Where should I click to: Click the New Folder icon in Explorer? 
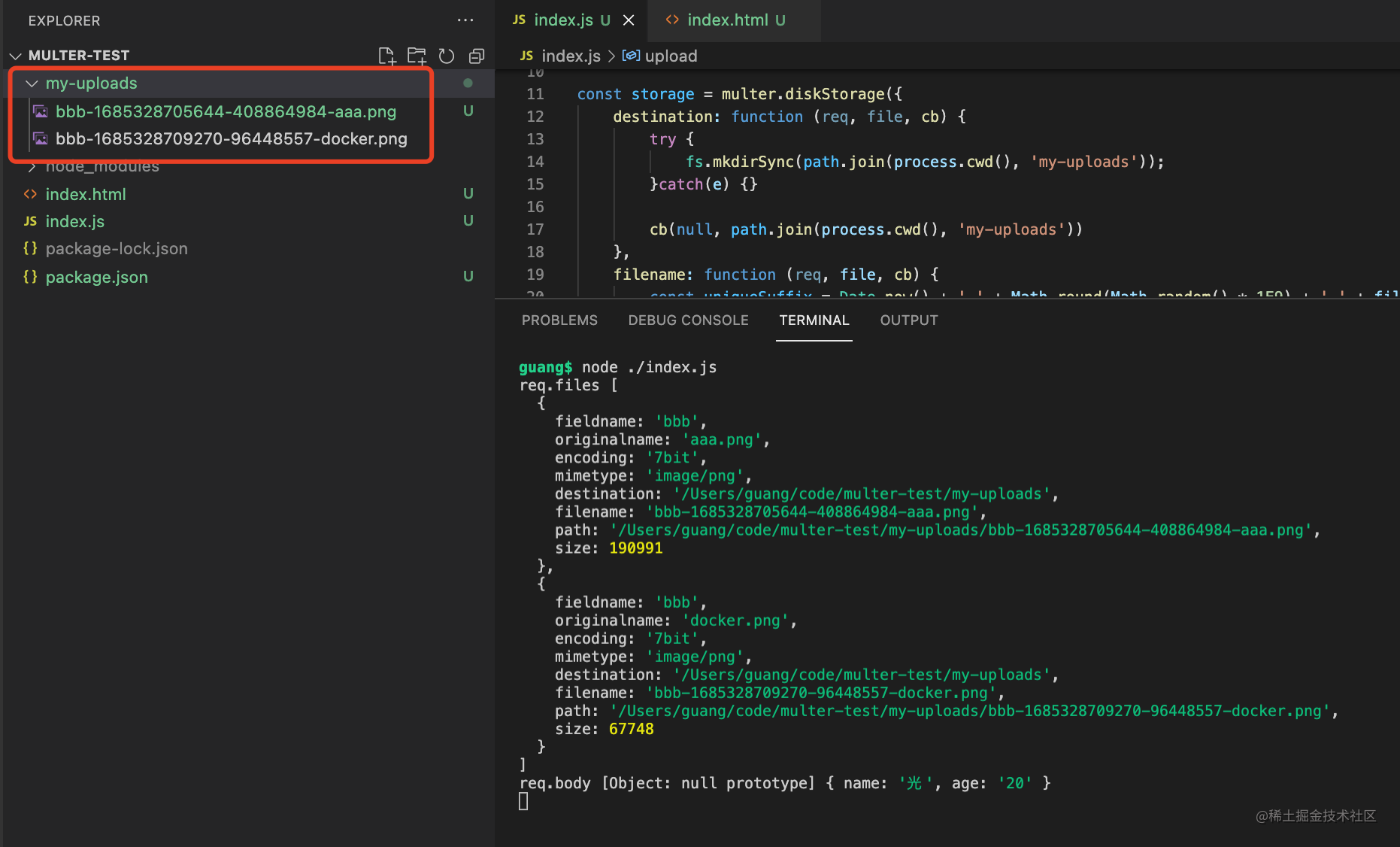pos(417,56)
